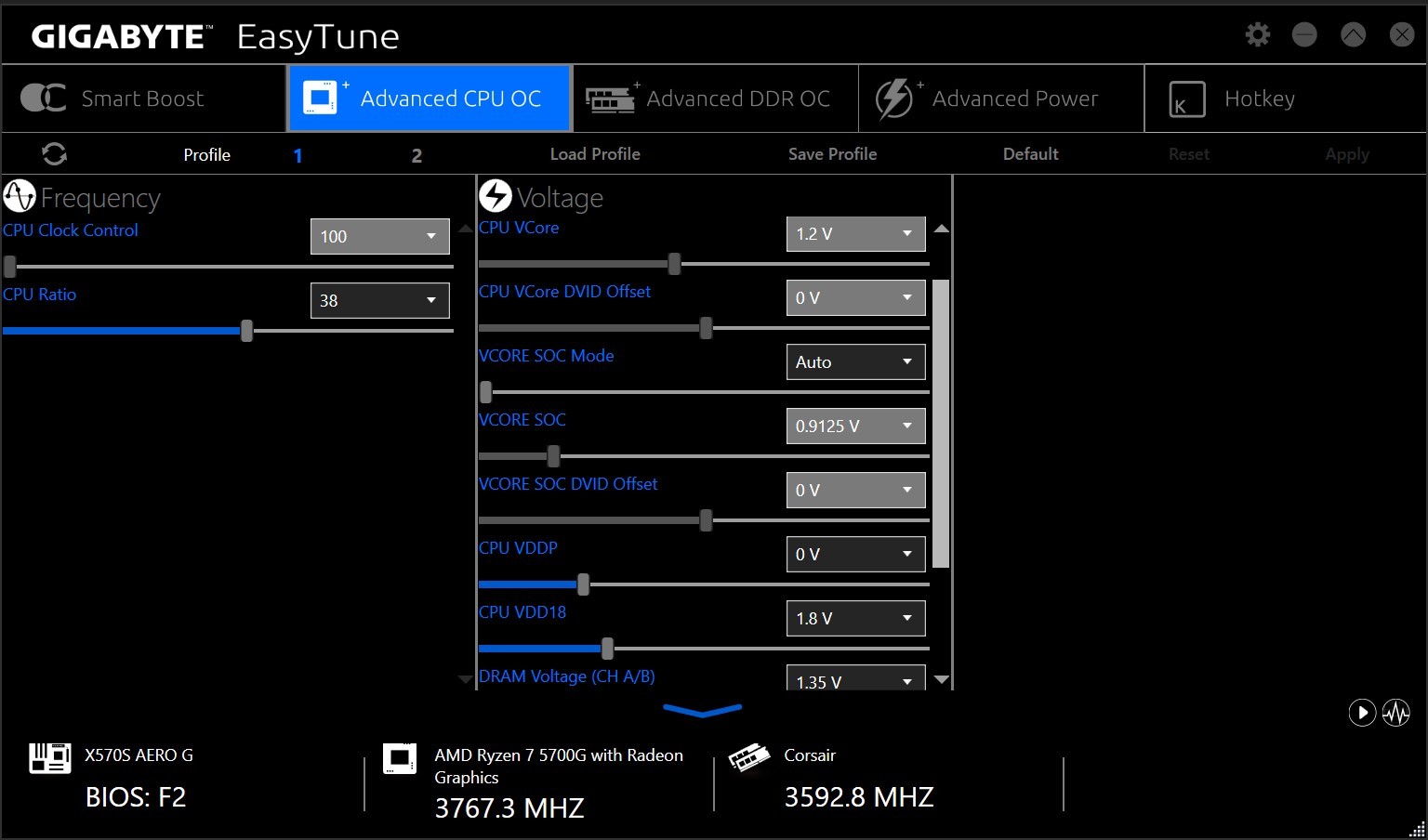Click the VCORE SOC Mode label
This screenshot has height=840, width=1428.
[x=547, y=356]
